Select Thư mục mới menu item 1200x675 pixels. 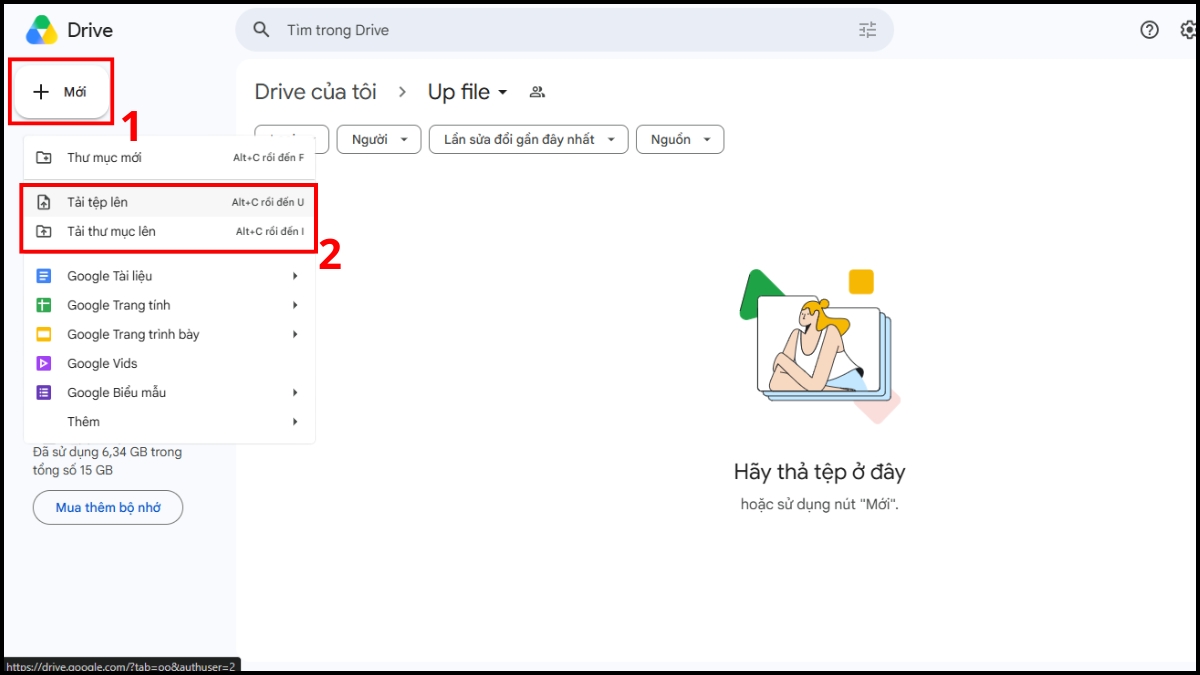[169, 158]
